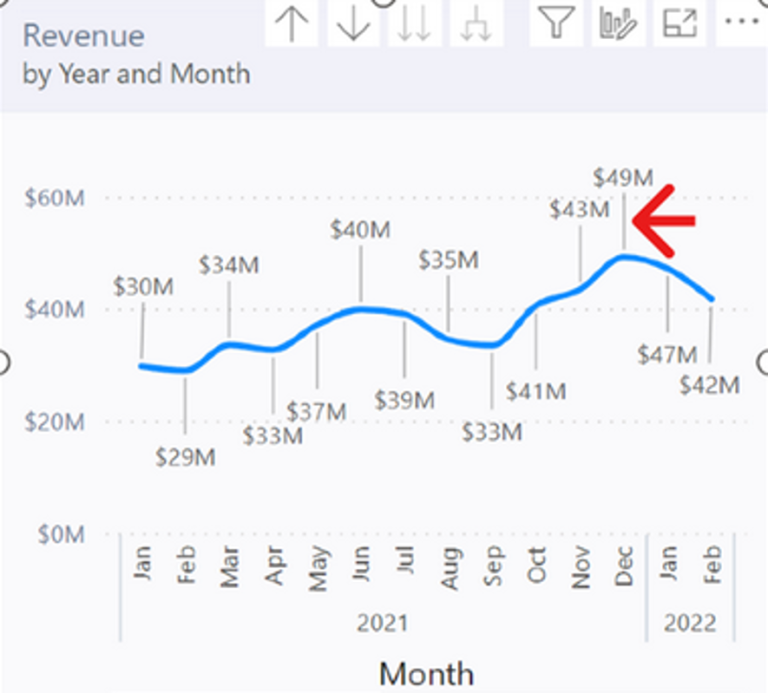Click the blue revenue line near Sep
The image size is (768, 693).
[x=492, y=345]
